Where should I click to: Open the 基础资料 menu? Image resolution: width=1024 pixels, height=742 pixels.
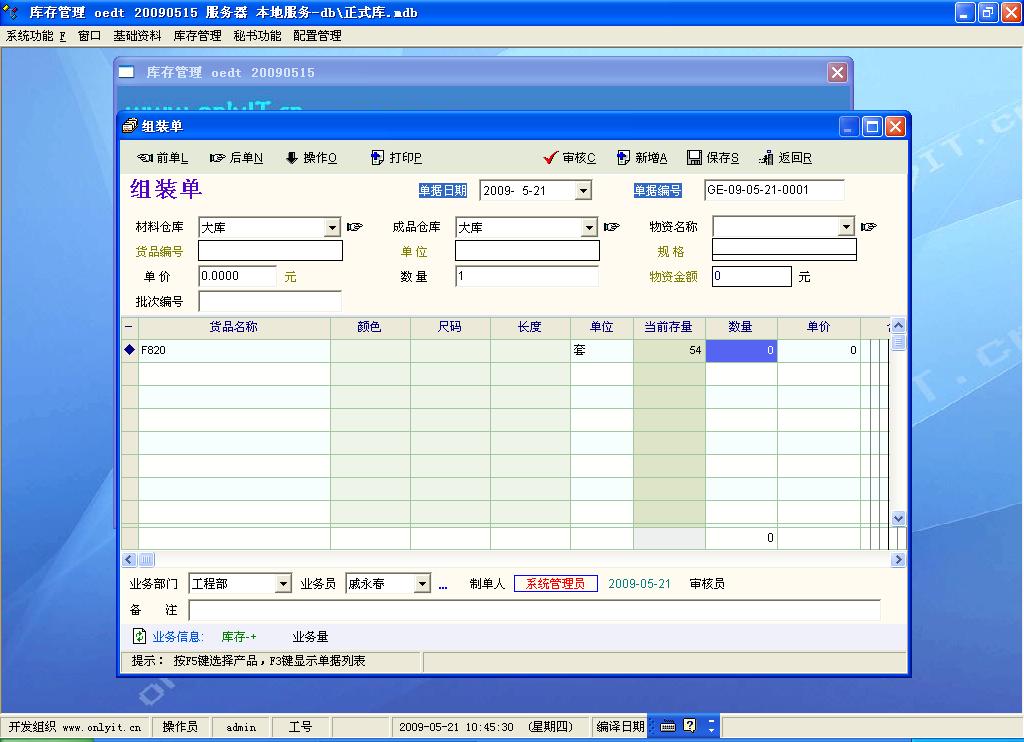pyautogui.click(x=137, y=36)
